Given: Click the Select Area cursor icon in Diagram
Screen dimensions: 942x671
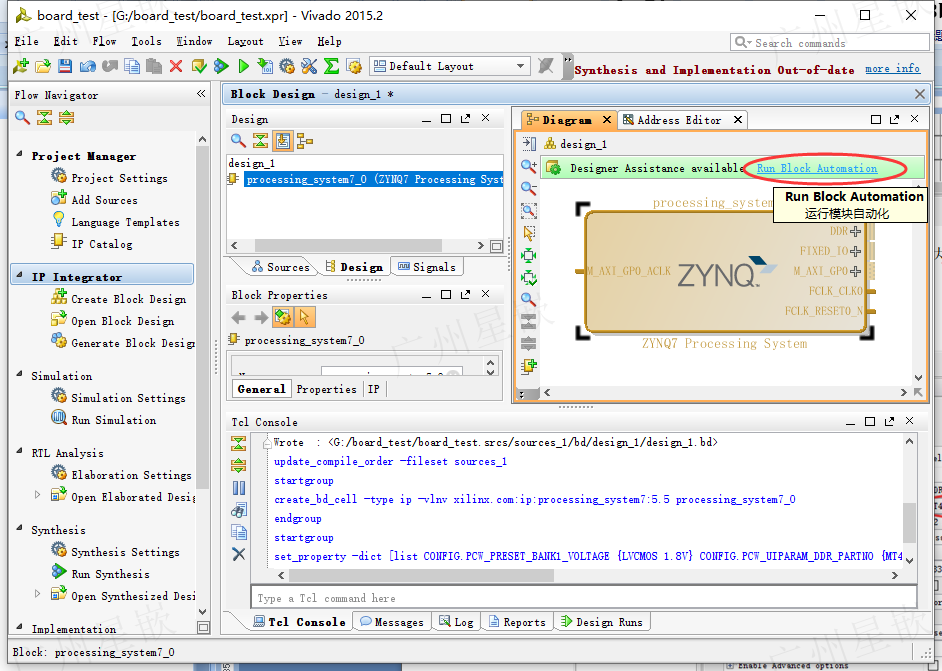Looking at the screenshot, I should point(529,233).
